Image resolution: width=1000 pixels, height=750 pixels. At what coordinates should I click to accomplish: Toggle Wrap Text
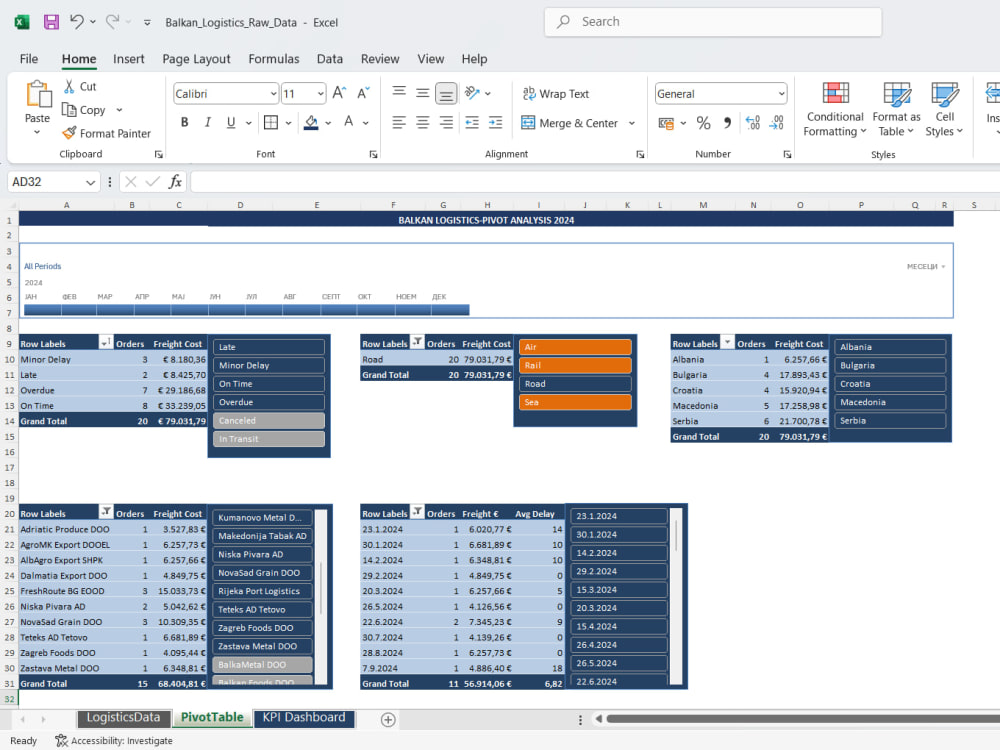[x=555, y=94]
